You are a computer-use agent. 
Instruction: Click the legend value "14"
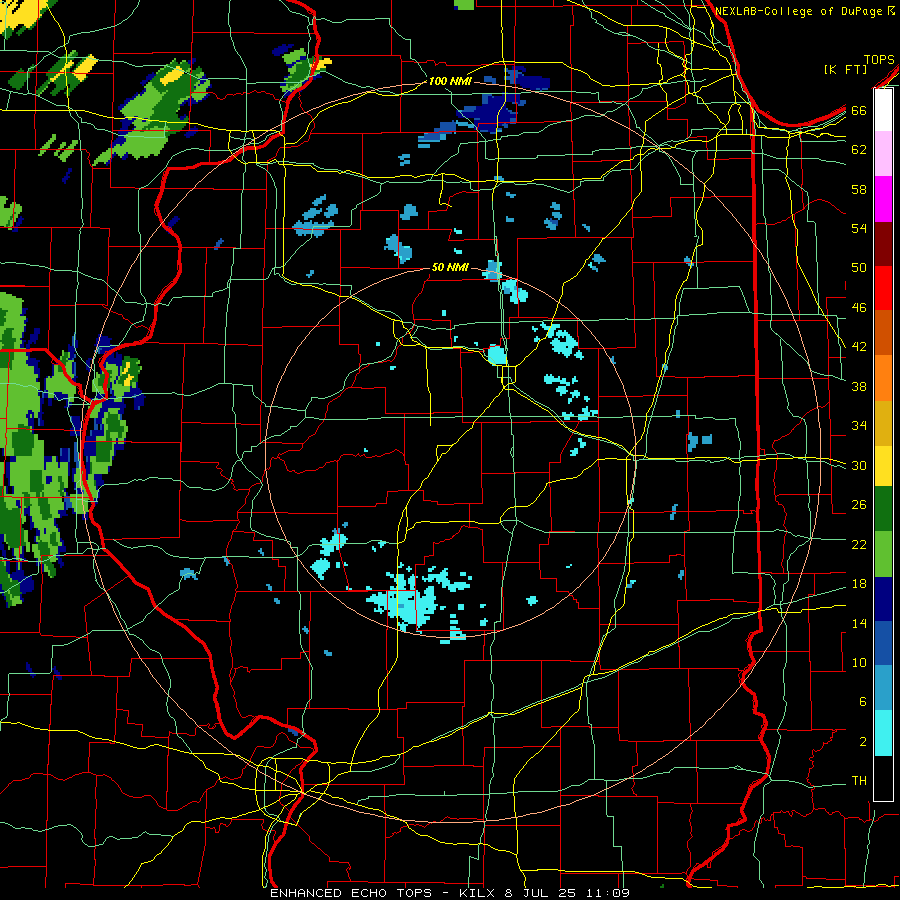pos(859,623)
